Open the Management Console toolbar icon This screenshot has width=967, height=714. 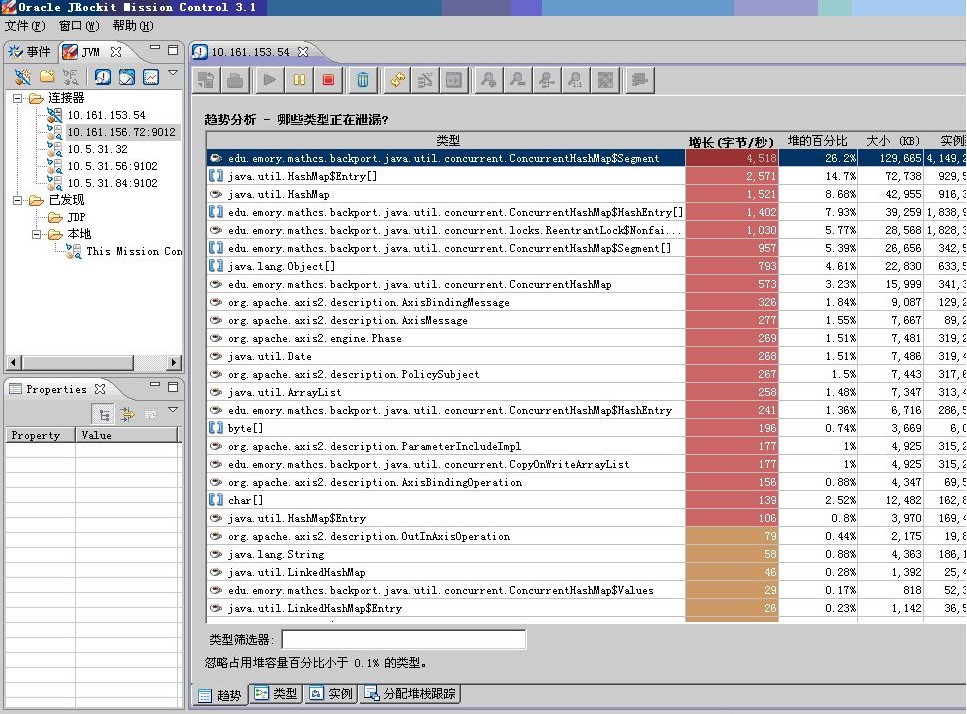coord(103,76)
